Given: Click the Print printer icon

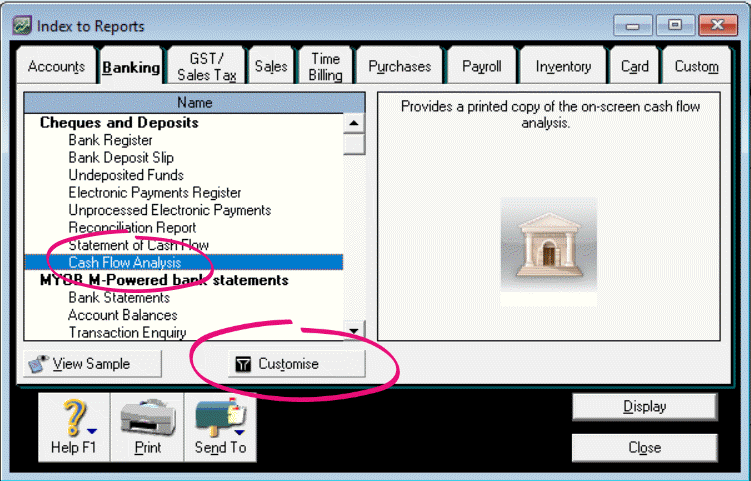Looking at the screenshot, I should point(147,418).
